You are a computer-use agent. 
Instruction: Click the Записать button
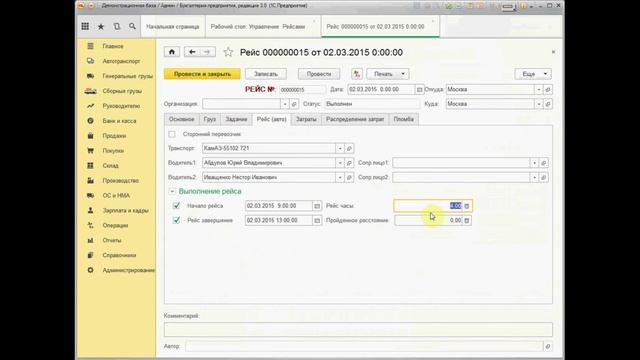pos(266,74)
